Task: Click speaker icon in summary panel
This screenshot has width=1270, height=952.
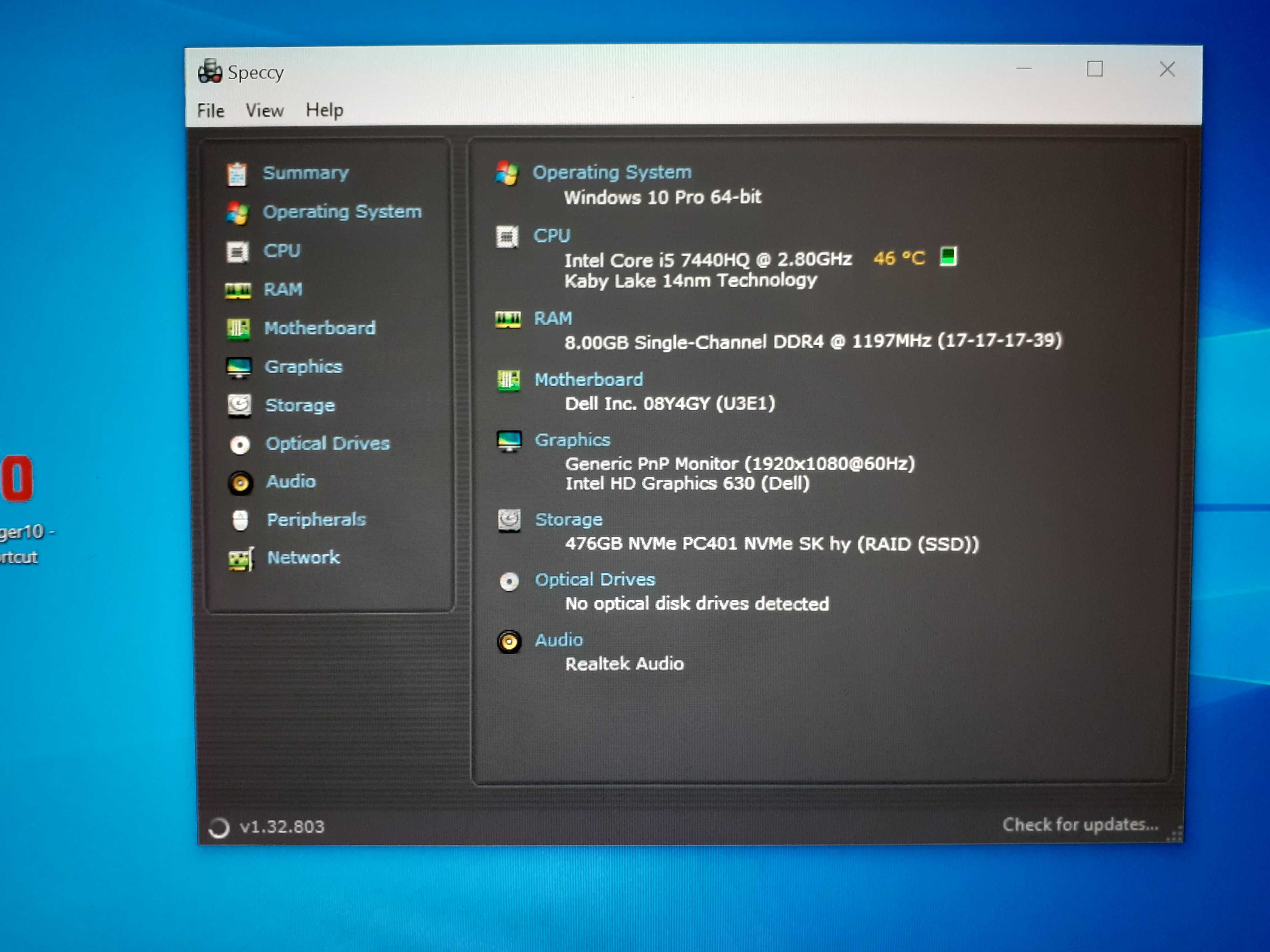Action: (509, 641)
